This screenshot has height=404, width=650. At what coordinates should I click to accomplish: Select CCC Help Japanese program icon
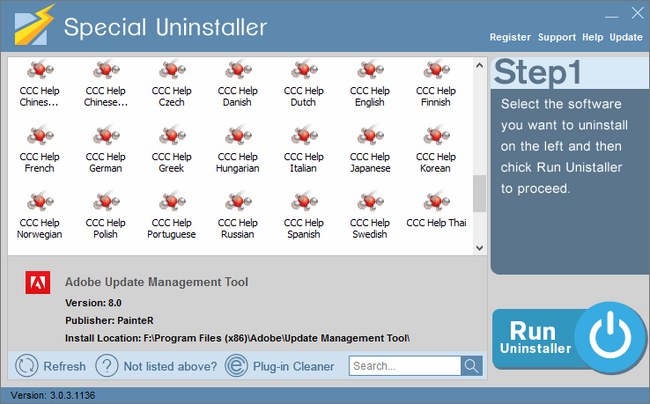(370, 135)
